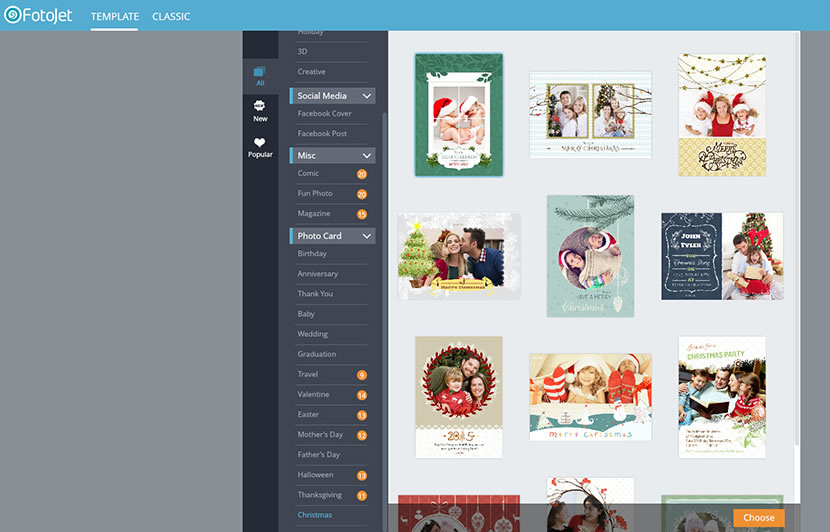
Task: Pick the Merry Christmas snowman scene template
Action: [590, 397]
